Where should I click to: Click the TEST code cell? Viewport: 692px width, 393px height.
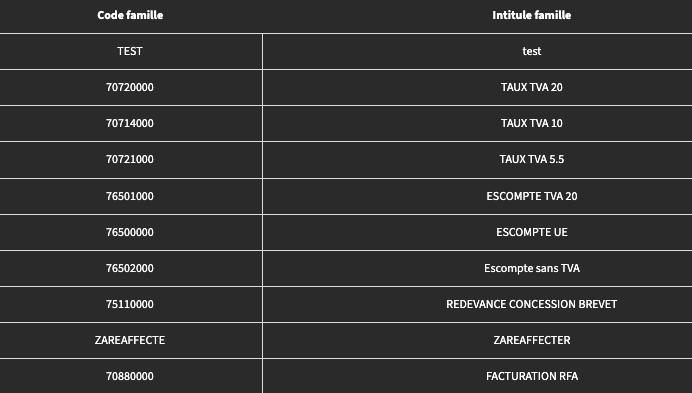[x=130, y=51]
